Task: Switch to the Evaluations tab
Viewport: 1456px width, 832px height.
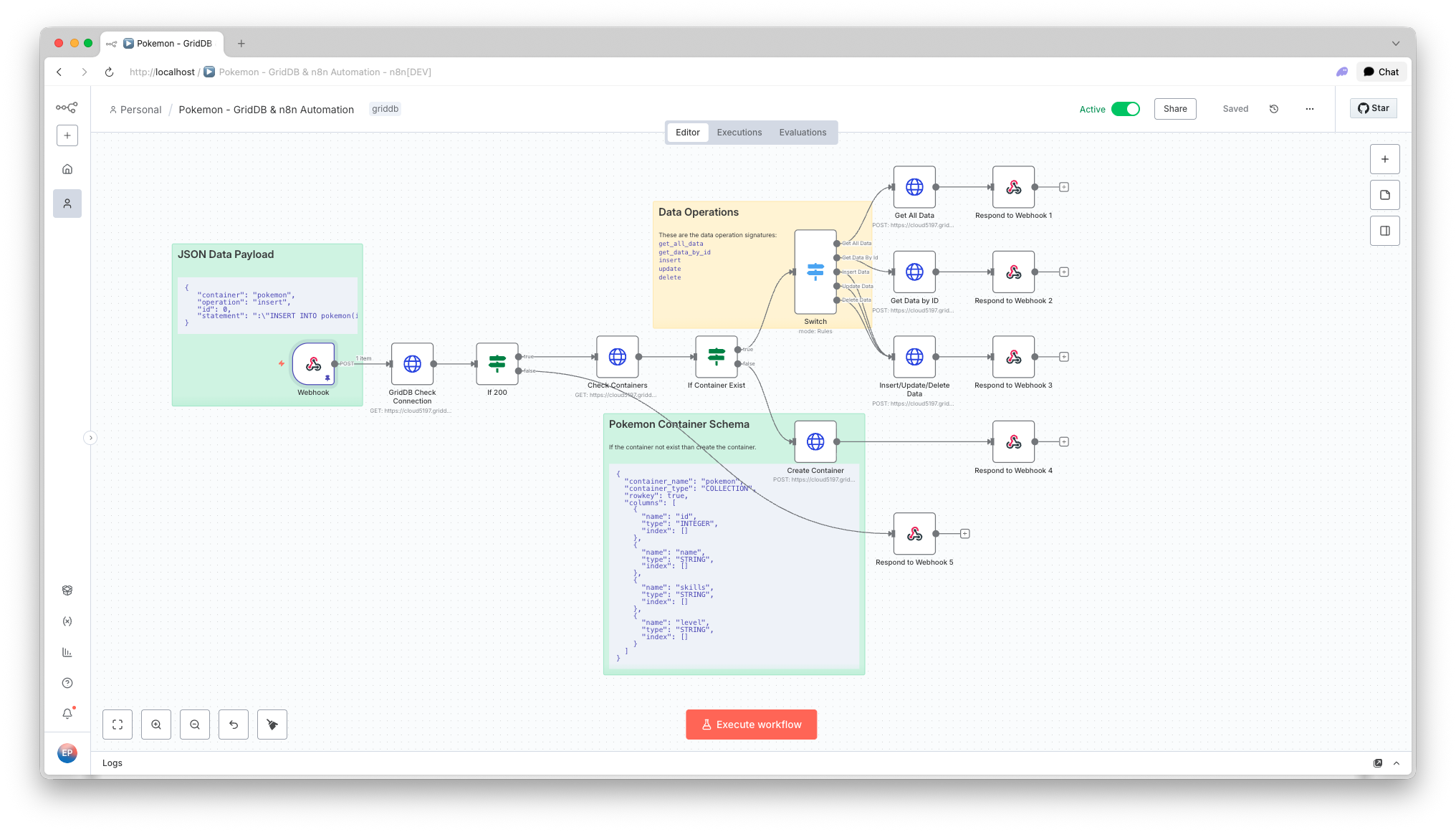Action: coord(803,133)
